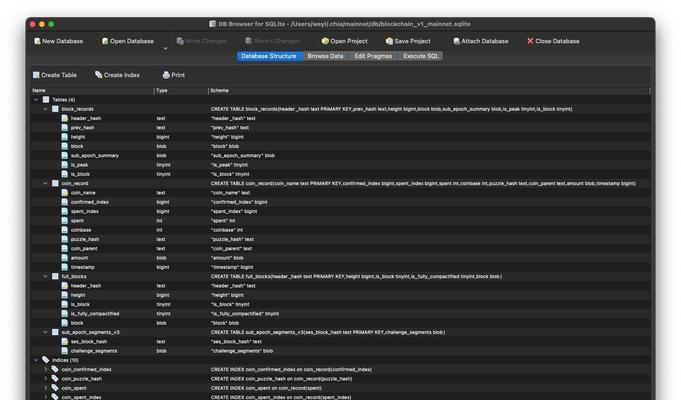Click the Close Database red X icon

click(x=530, y=42)
